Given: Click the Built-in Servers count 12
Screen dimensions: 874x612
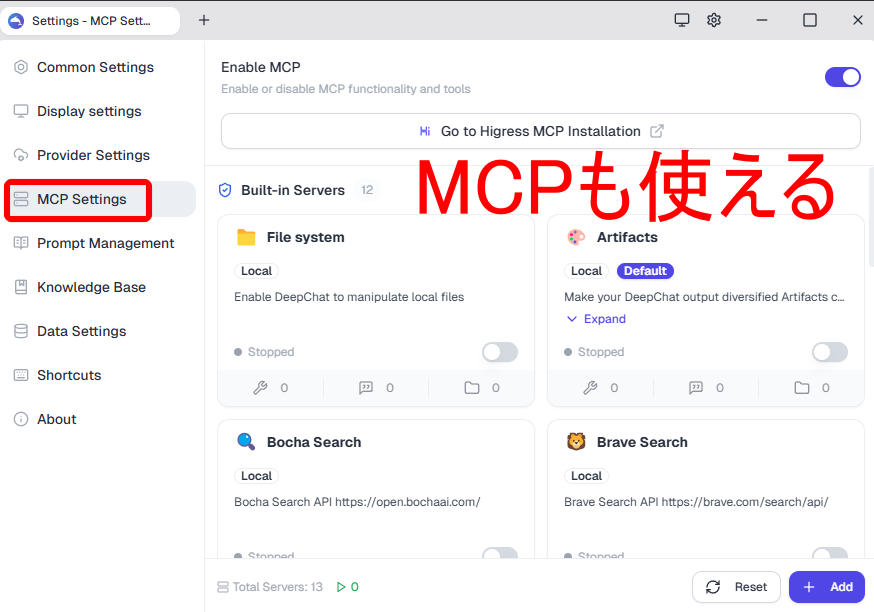Looking at the screenshot, I should pos(367,190).
